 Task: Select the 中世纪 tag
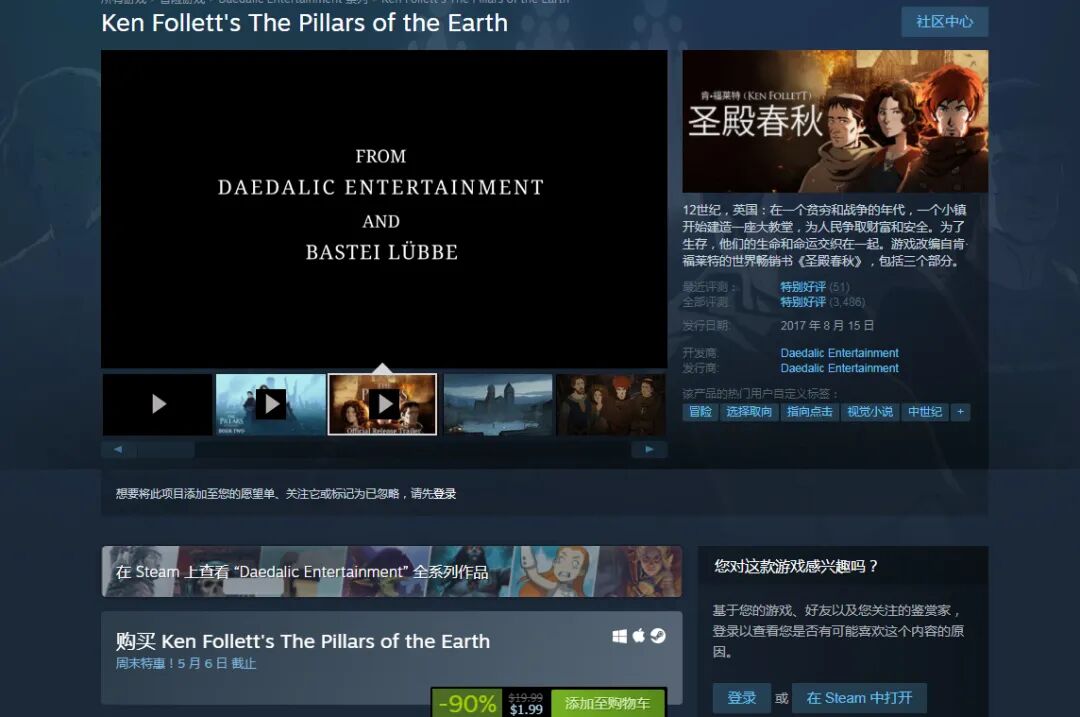[x=925, y=412]
